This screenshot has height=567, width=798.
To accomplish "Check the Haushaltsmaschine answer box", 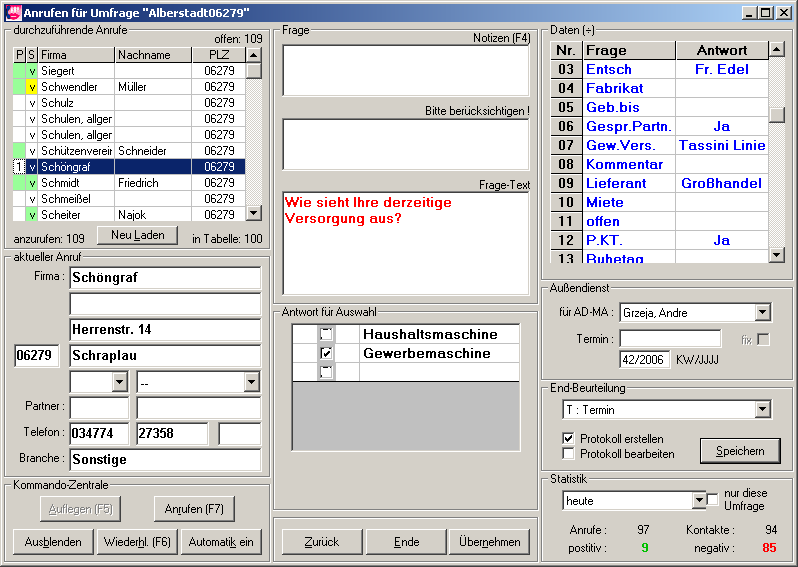I will click(325, 334).
